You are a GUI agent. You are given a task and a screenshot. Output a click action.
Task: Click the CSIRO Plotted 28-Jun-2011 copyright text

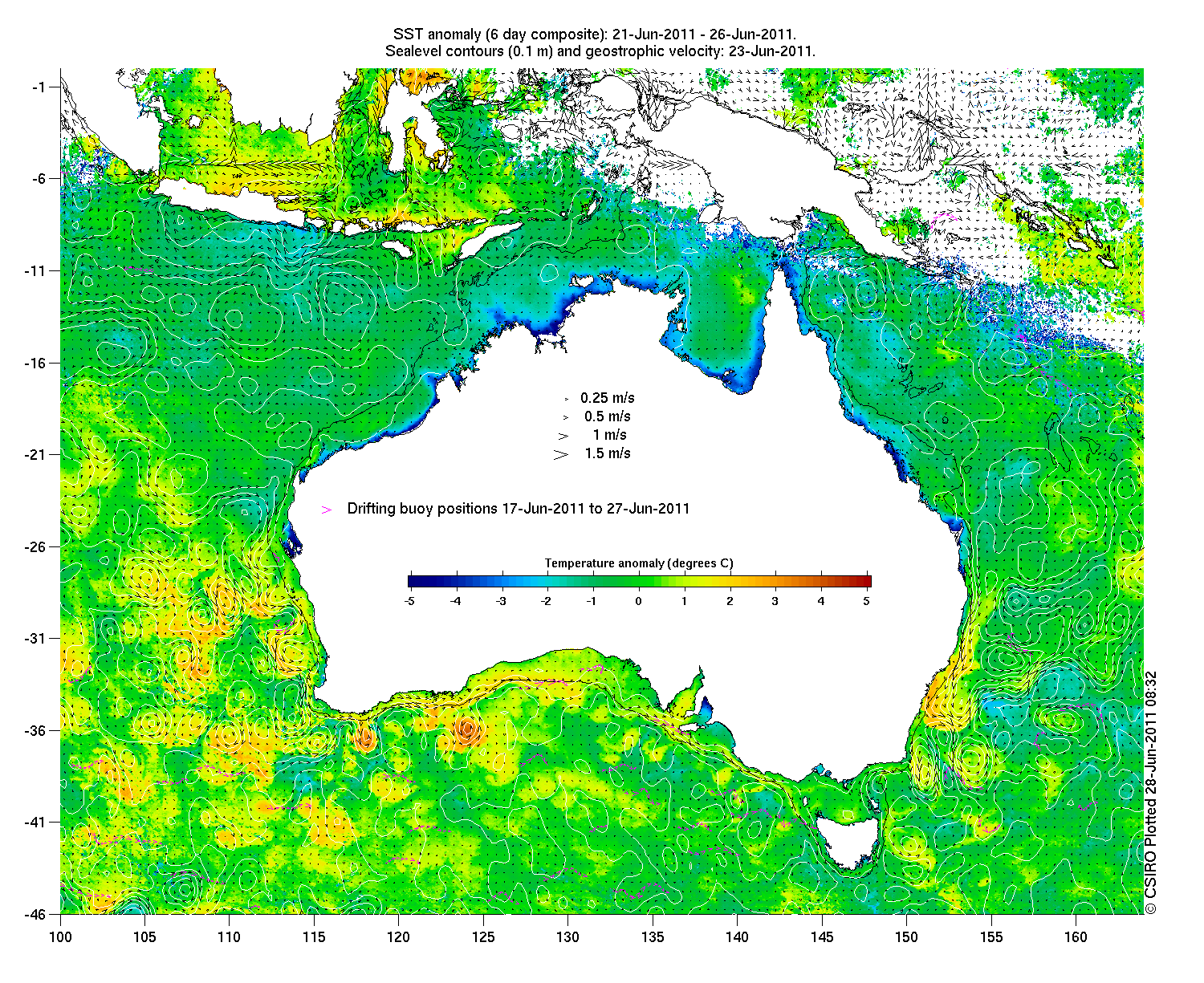coord(1151,793)
